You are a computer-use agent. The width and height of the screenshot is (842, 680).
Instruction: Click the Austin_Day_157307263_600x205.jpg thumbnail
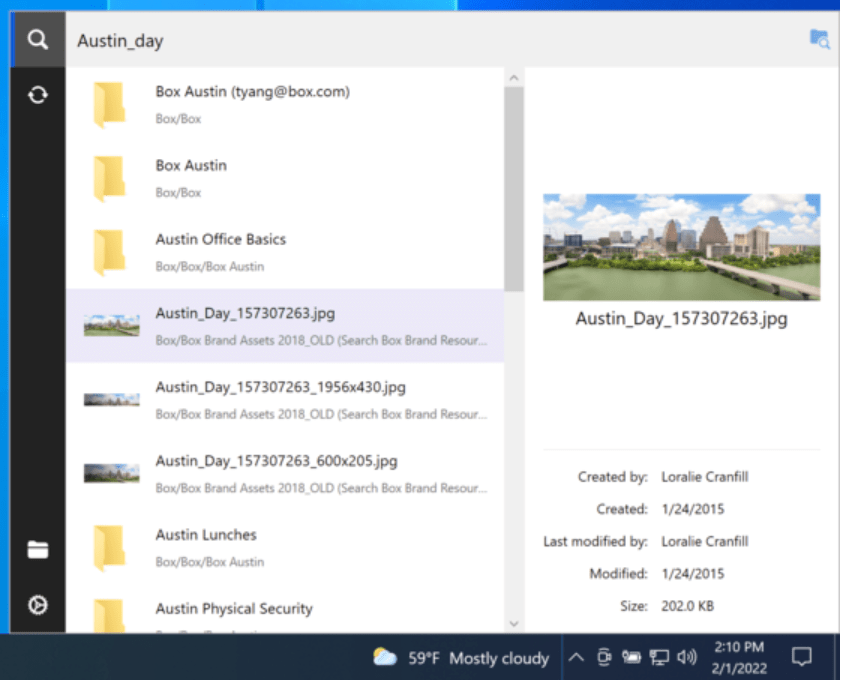[x=110, y=472]
